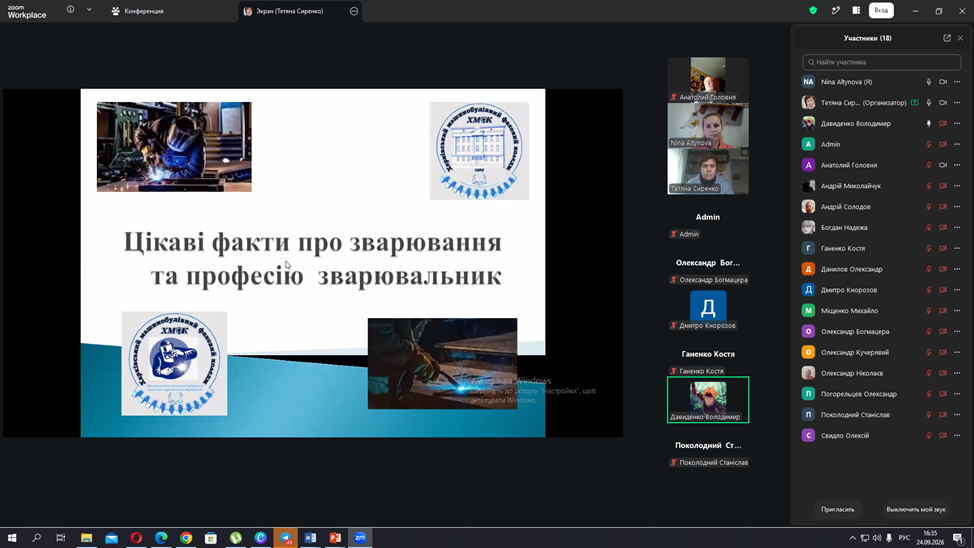Open more options for Admin in list
The width and height of the screenshot is (974, 548).
(957, 144)
